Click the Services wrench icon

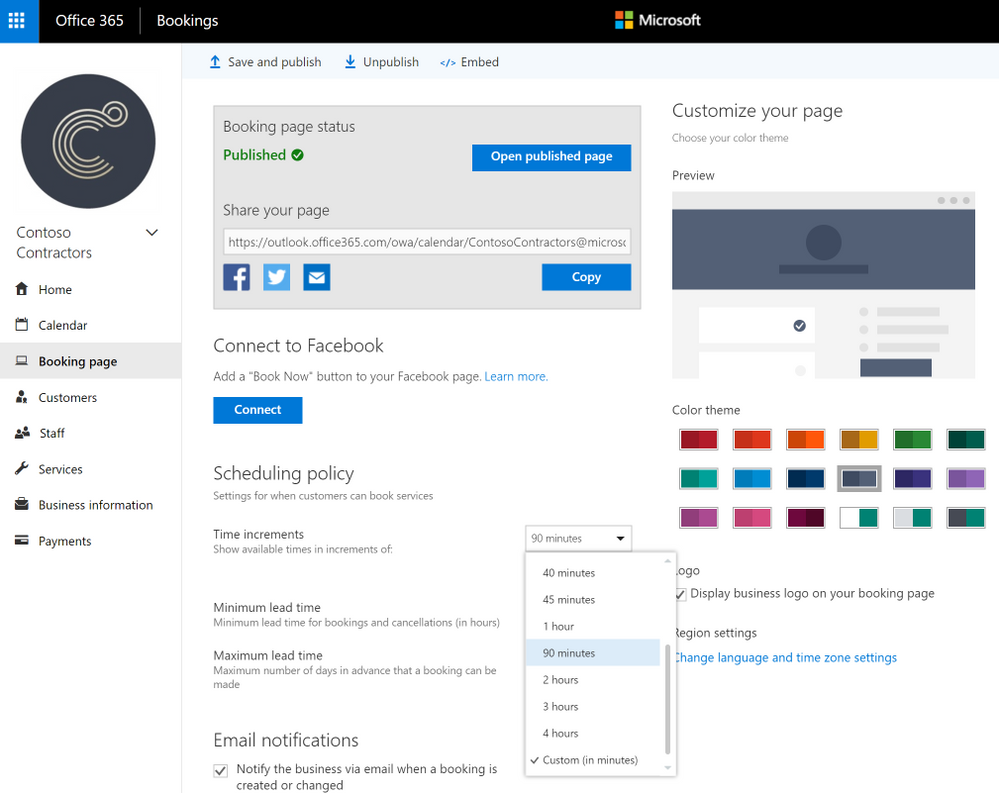[x=22, y=469]
